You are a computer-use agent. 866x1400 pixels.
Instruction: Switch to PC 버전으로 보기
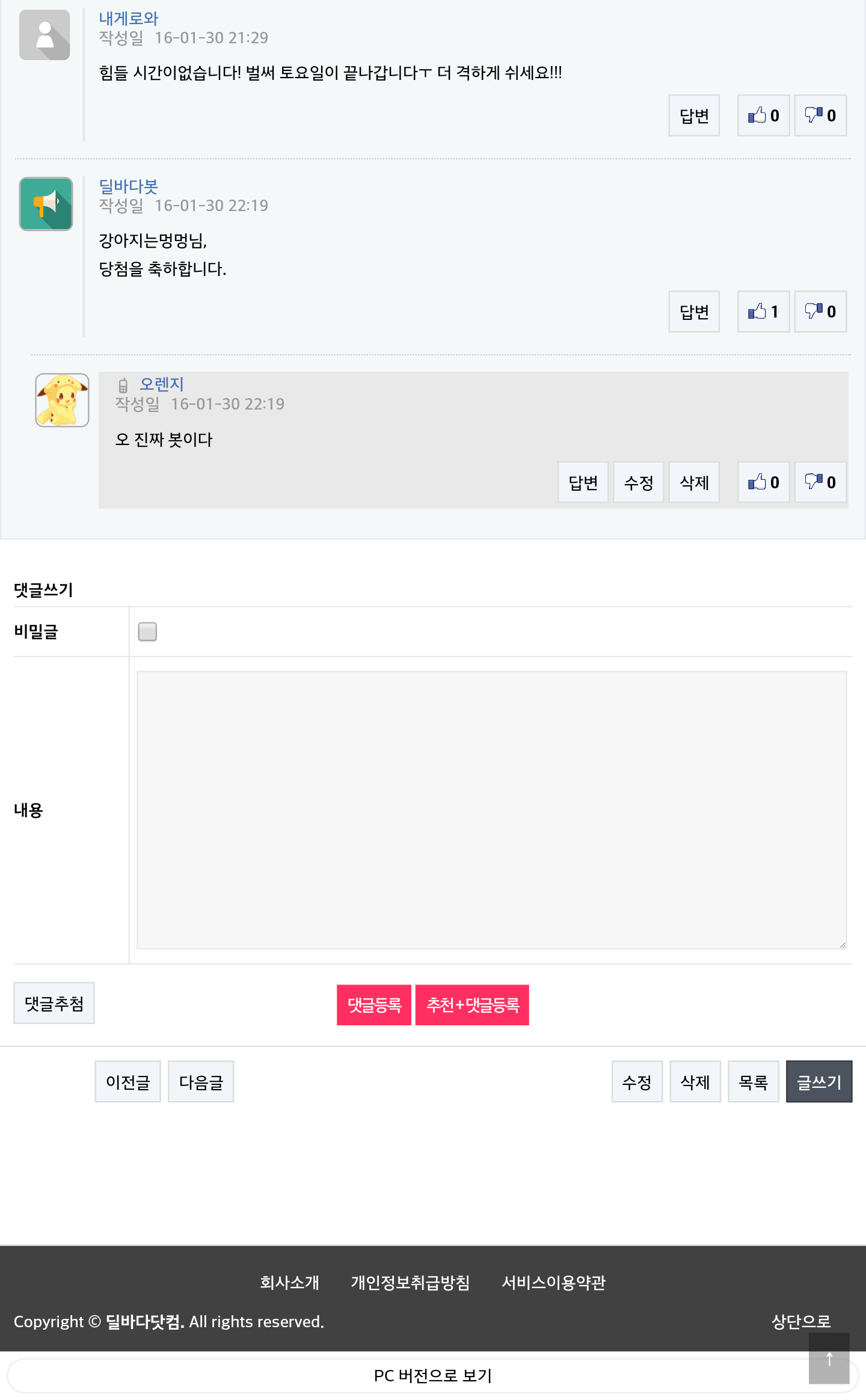pos(432,1375)
